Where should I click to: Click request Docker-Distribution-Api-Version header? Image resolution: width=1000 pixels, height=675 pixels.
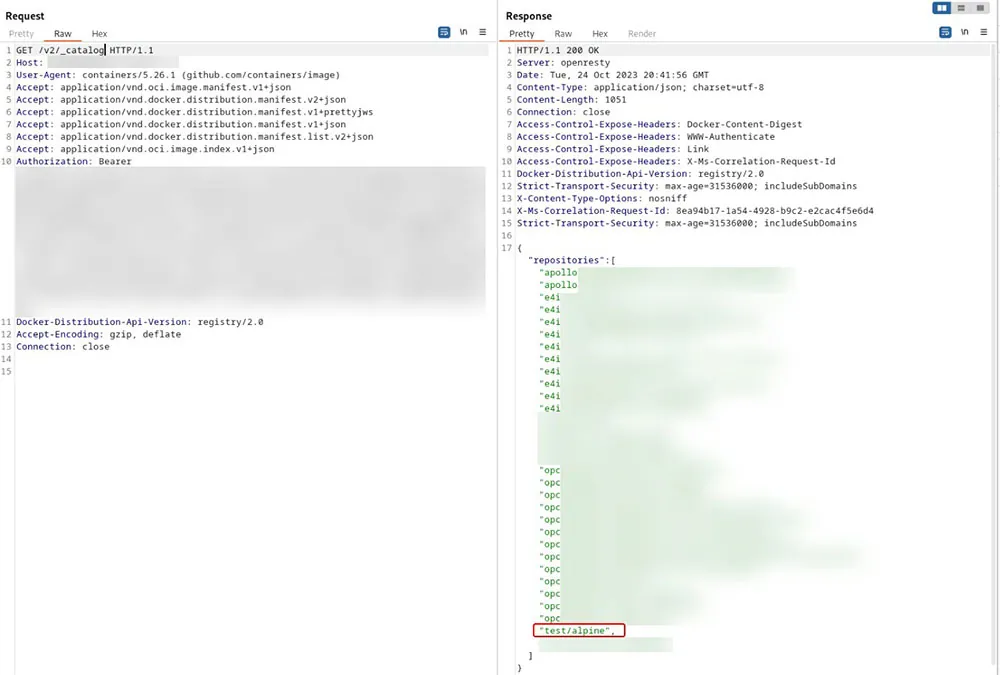tap(140, 322)
